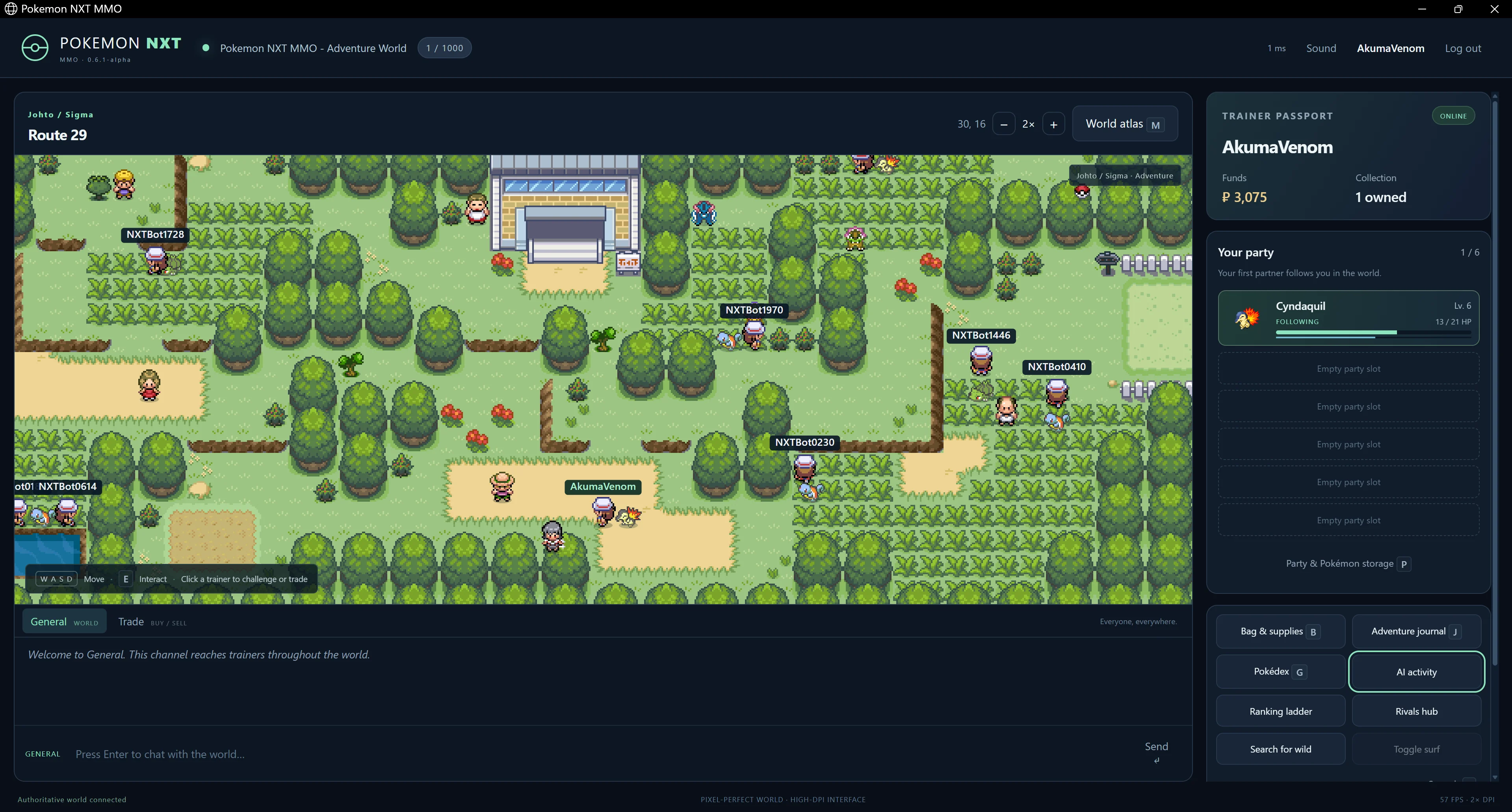Image resolution: width=1512 pixels, height=812 pixels.
Task: Click the NXTBot0230 trainer sprite
Action: coord(804,468)
